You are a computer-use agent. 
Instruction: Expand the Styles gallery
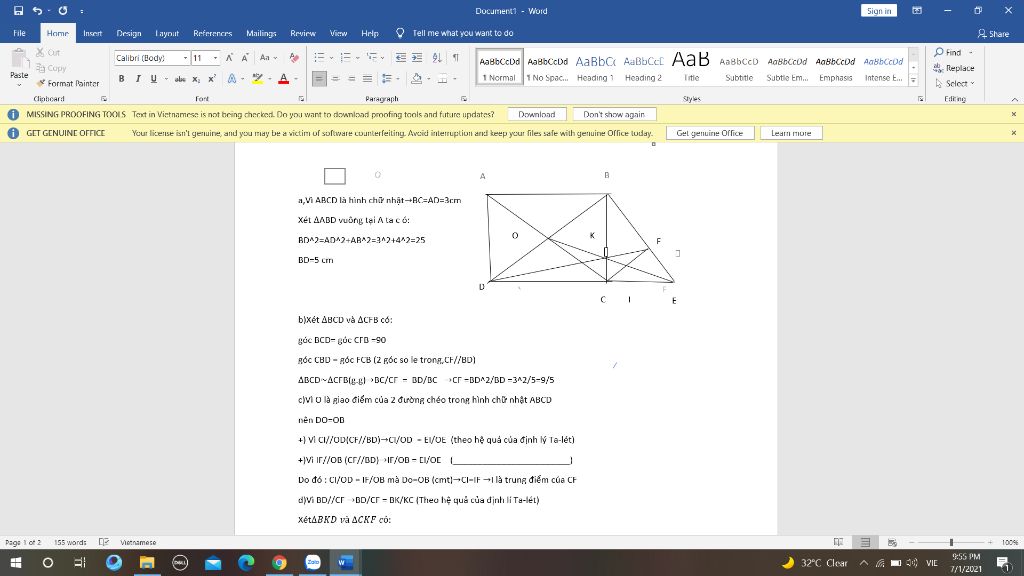click(913, 81)
